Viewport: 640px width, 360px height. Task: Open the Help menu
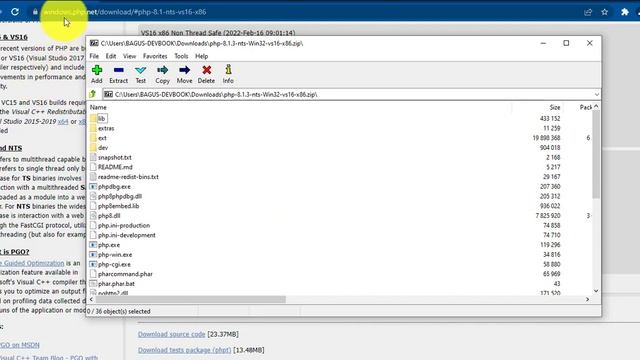tap(202, 56)
